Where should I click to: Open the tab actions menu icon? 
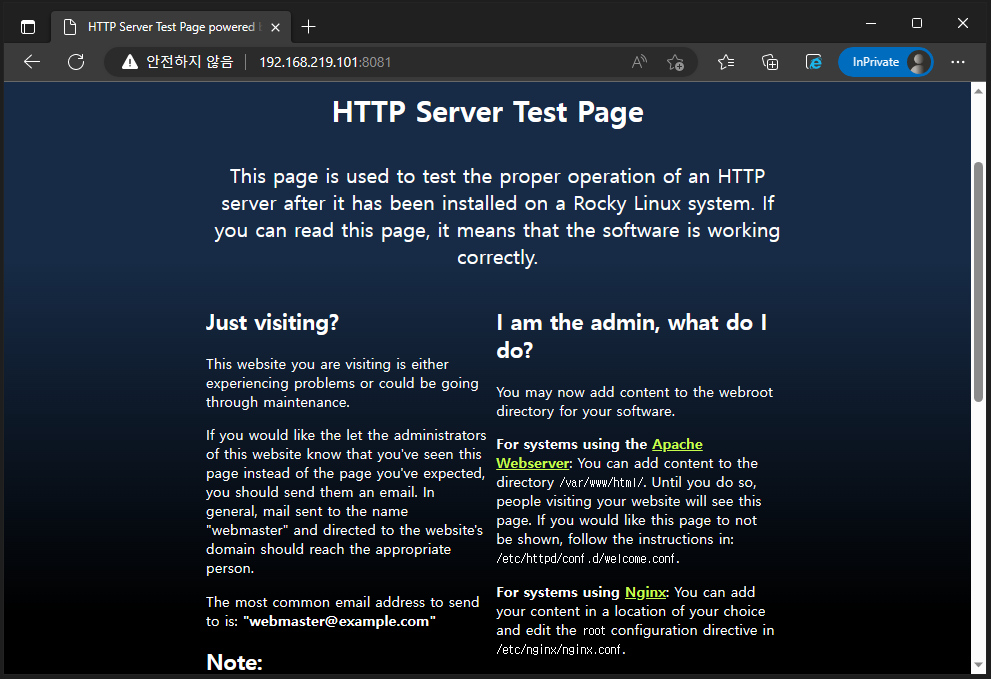point(28,27)
